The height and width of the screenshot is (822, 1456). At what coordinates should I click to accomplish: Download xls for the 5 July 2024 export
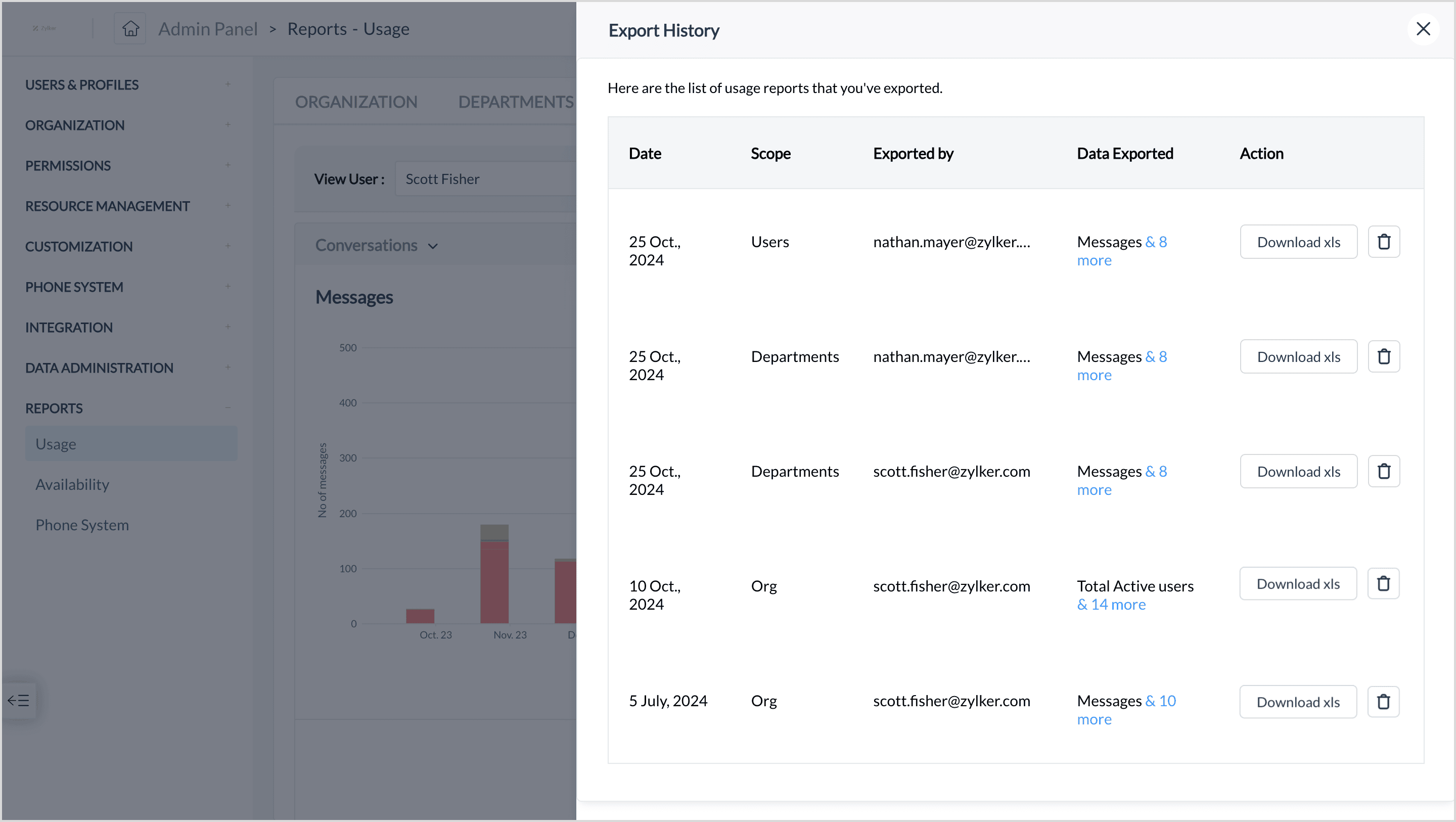pos(1298,702)
